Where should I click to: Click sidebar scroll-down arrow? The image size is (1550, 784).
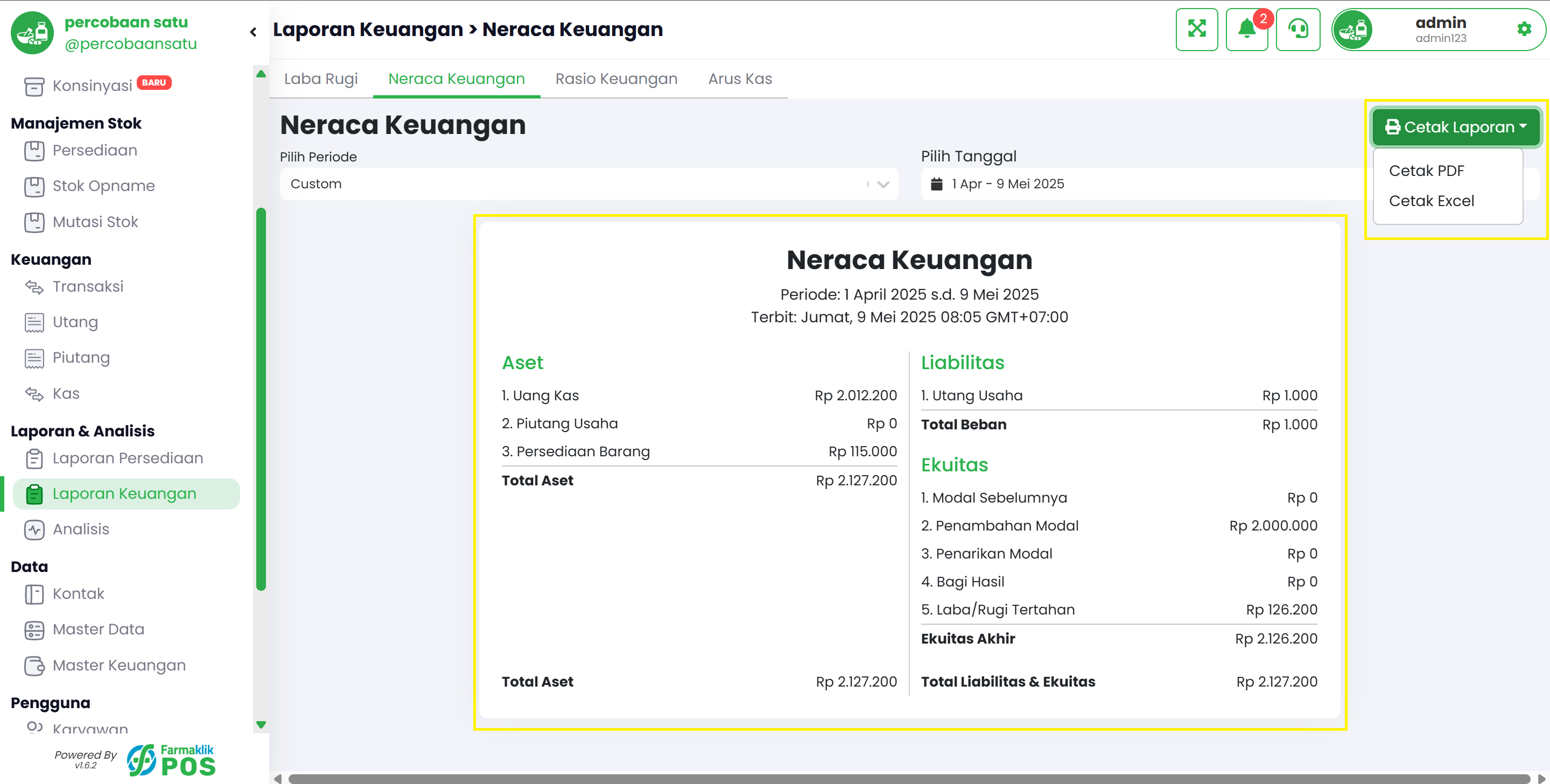coord(261,725)
